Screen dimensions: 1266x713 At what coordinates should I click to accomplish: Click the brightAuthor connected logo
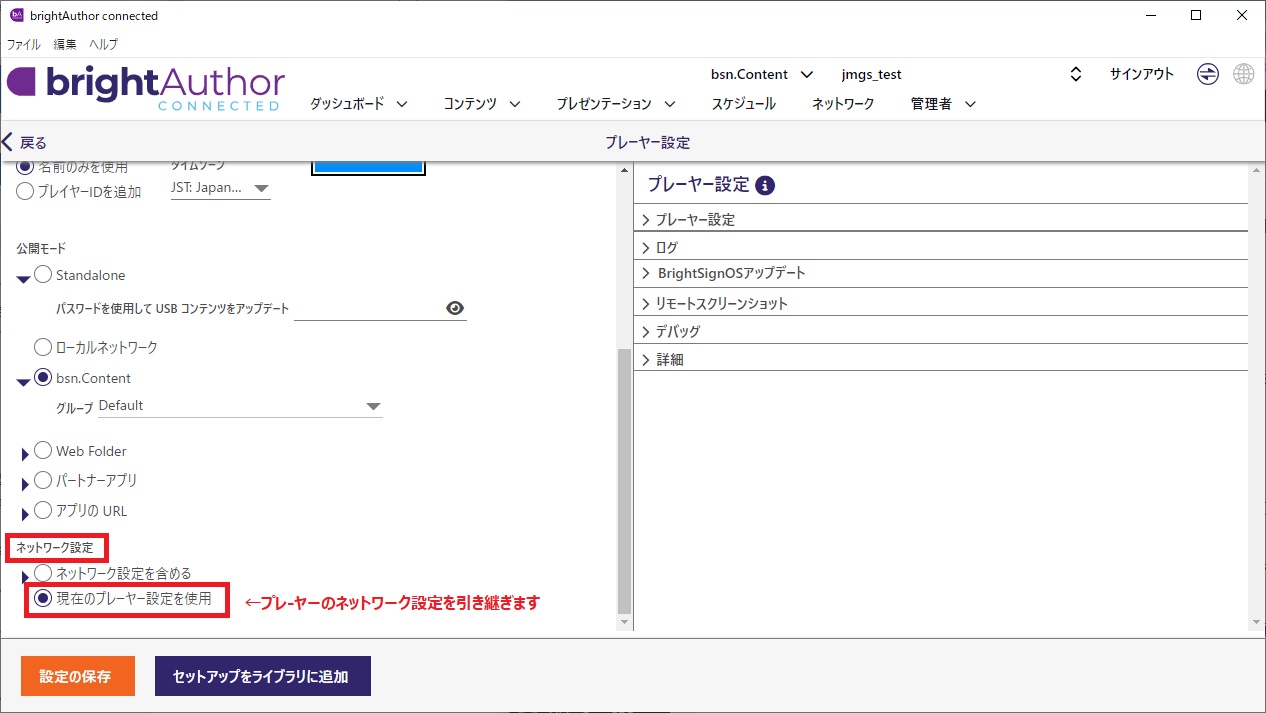coord(146,88)
